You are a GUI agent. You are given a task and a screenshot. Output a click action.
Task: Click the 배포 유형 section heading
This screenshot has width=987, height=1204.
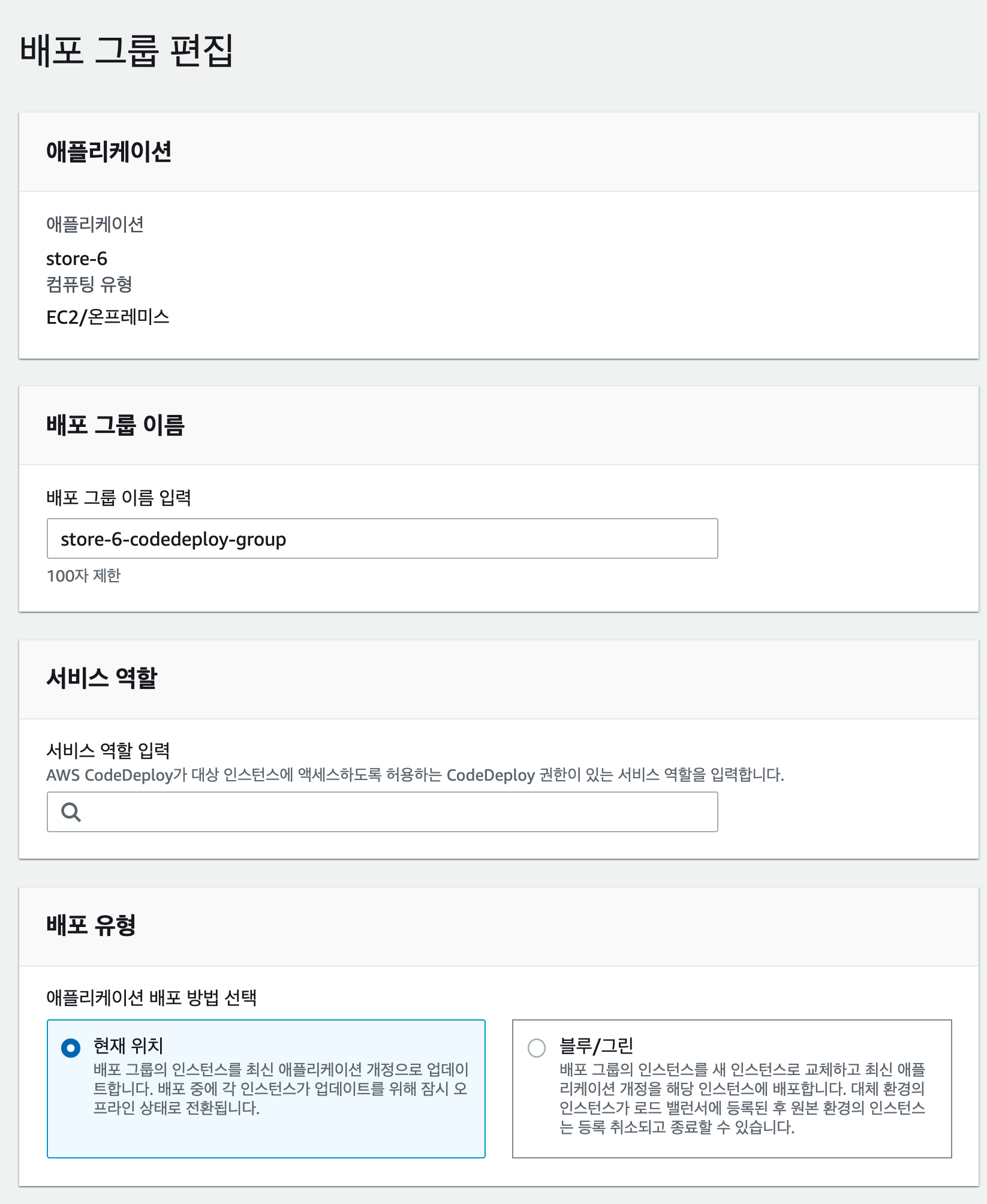[x=91, y=925]
